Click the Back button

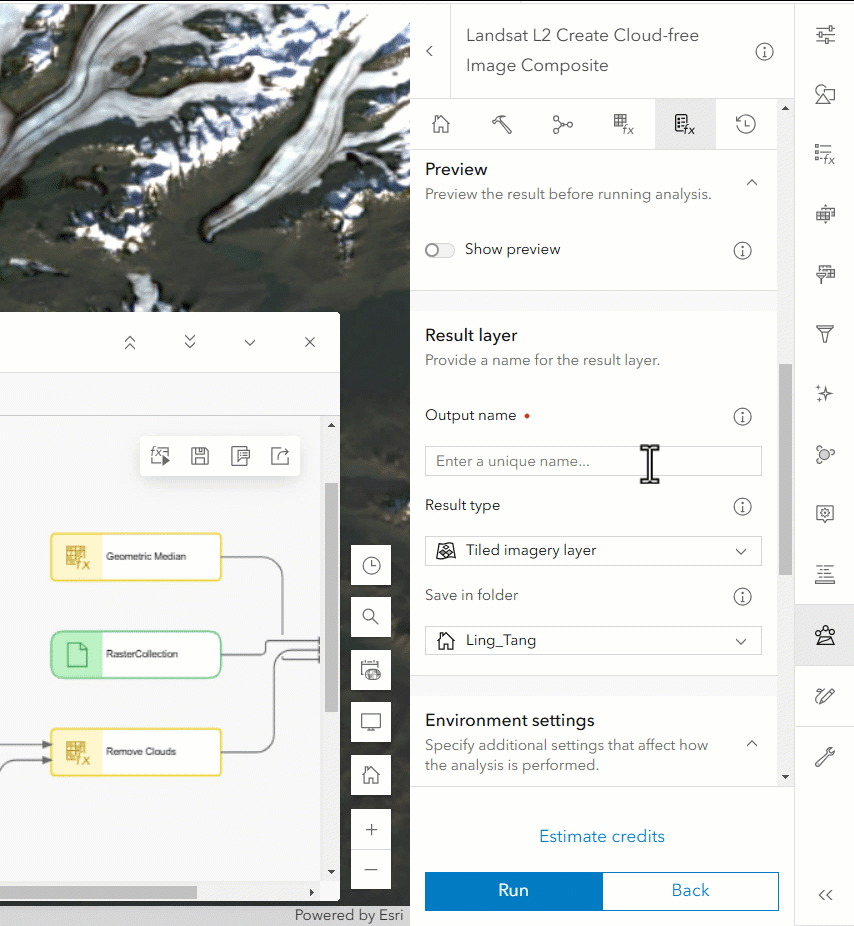pyautogui.click(x=690, y=891)
